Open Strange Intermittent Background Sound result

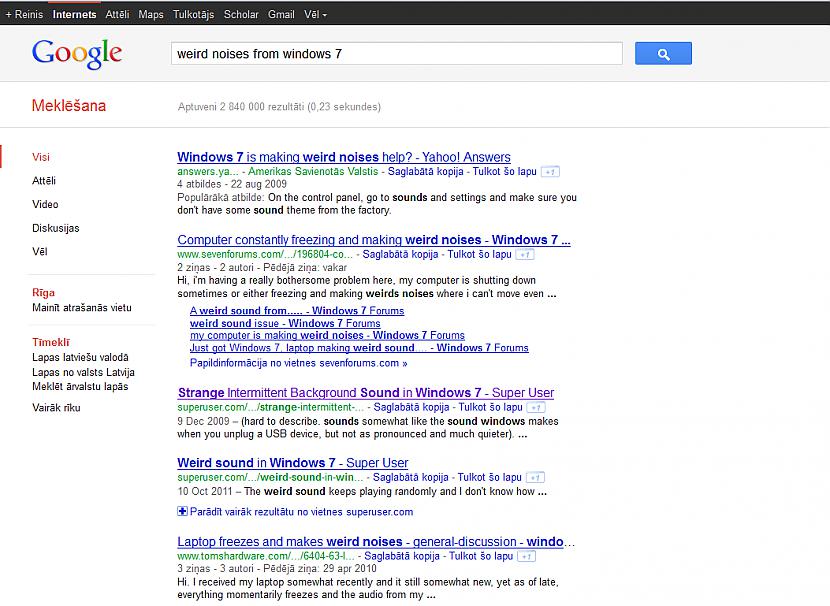click(x=366, y=393)
